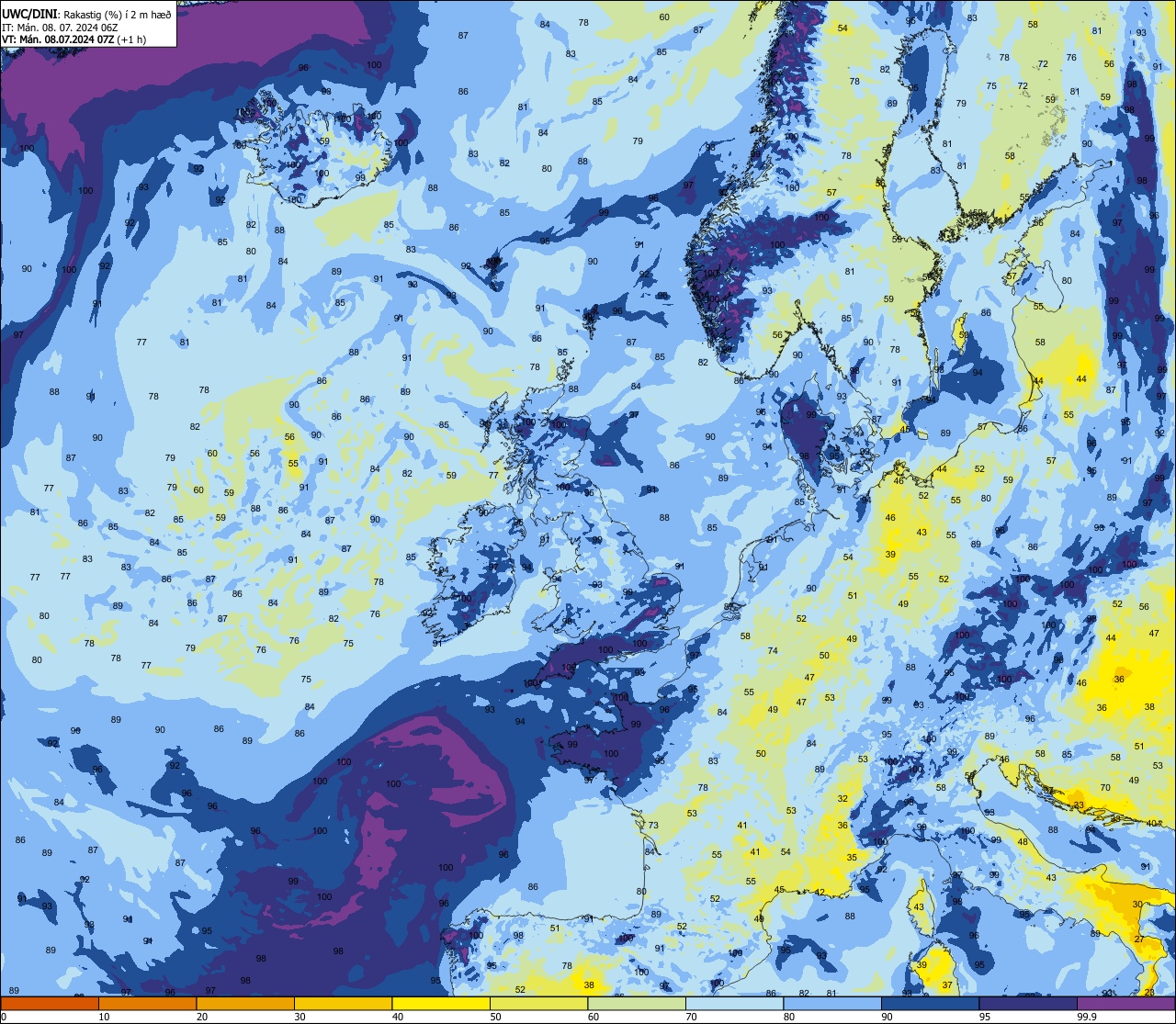Click the humidity value 33 on the map
Viewport: 1176px width, 1024px height.
(1079, 805)
